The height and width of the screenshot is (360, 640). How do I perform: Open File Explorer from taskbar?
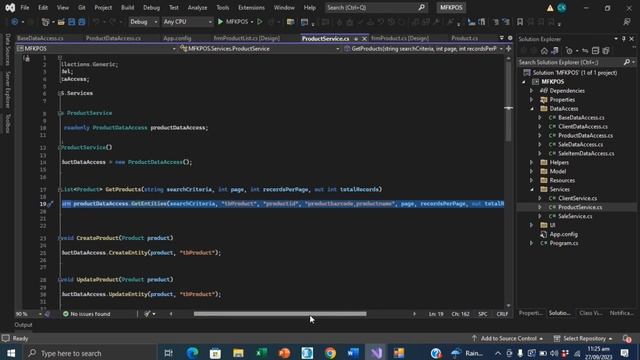coord(238,353)
